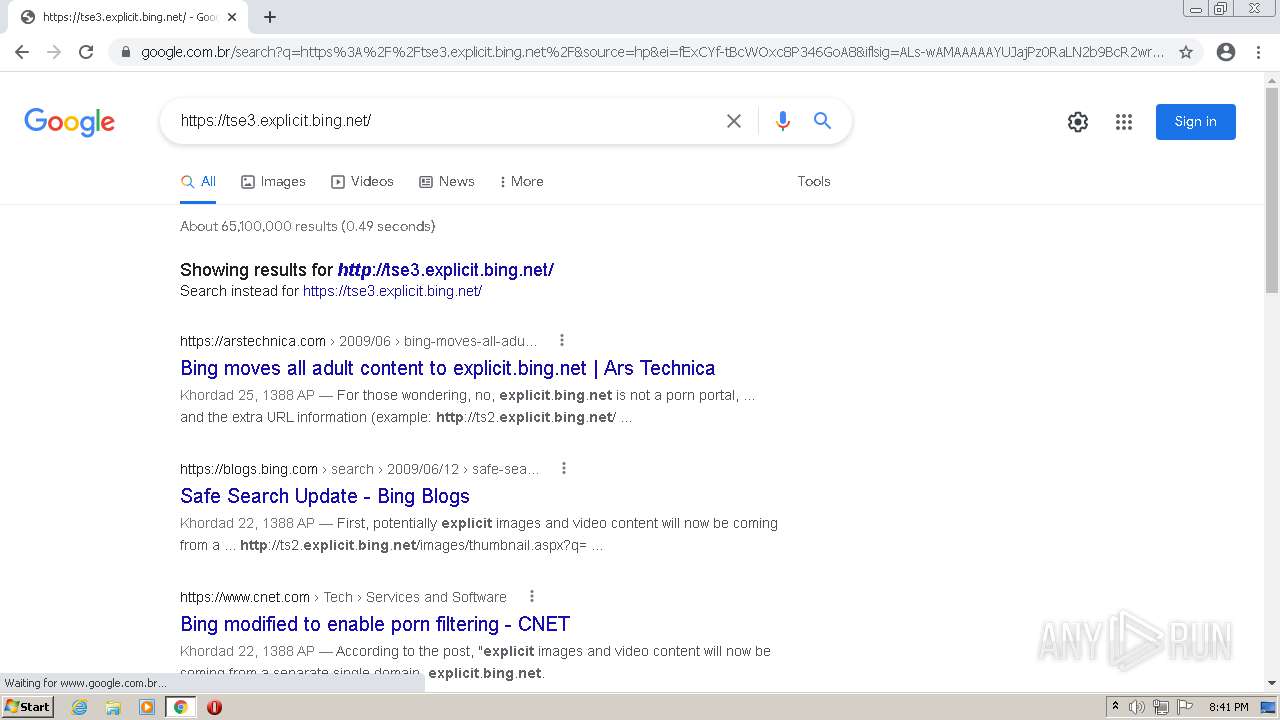Open Safe Search Update - Bing Blogs
The height and width of the screenshot is (720, 1280).
click(x=325, y=496)
